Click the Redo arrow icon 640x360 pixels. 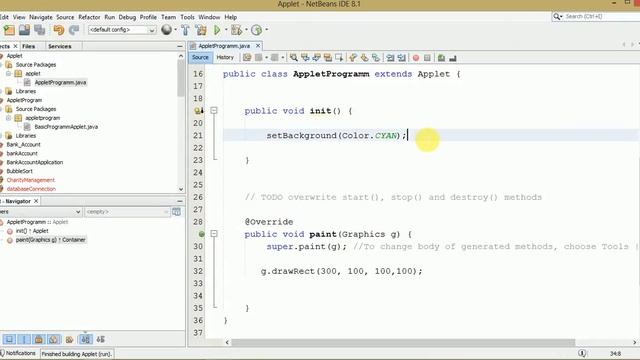coord(74,30)
